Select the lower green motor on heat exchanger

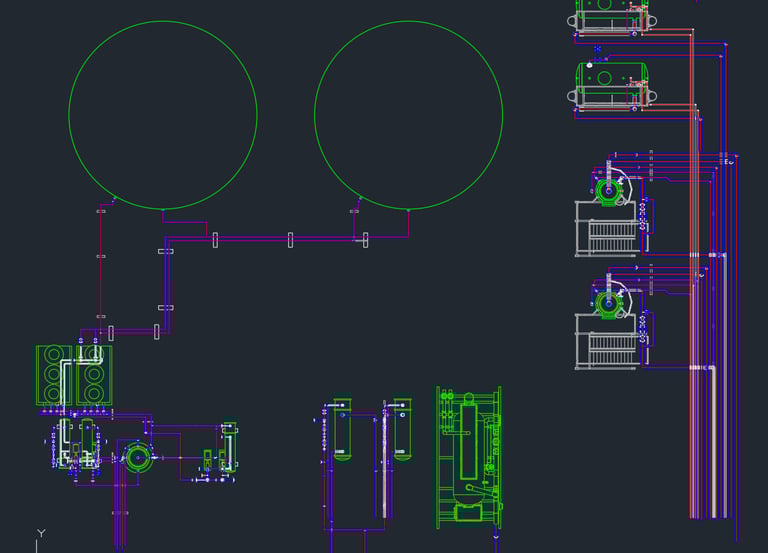tap(608, 304)
